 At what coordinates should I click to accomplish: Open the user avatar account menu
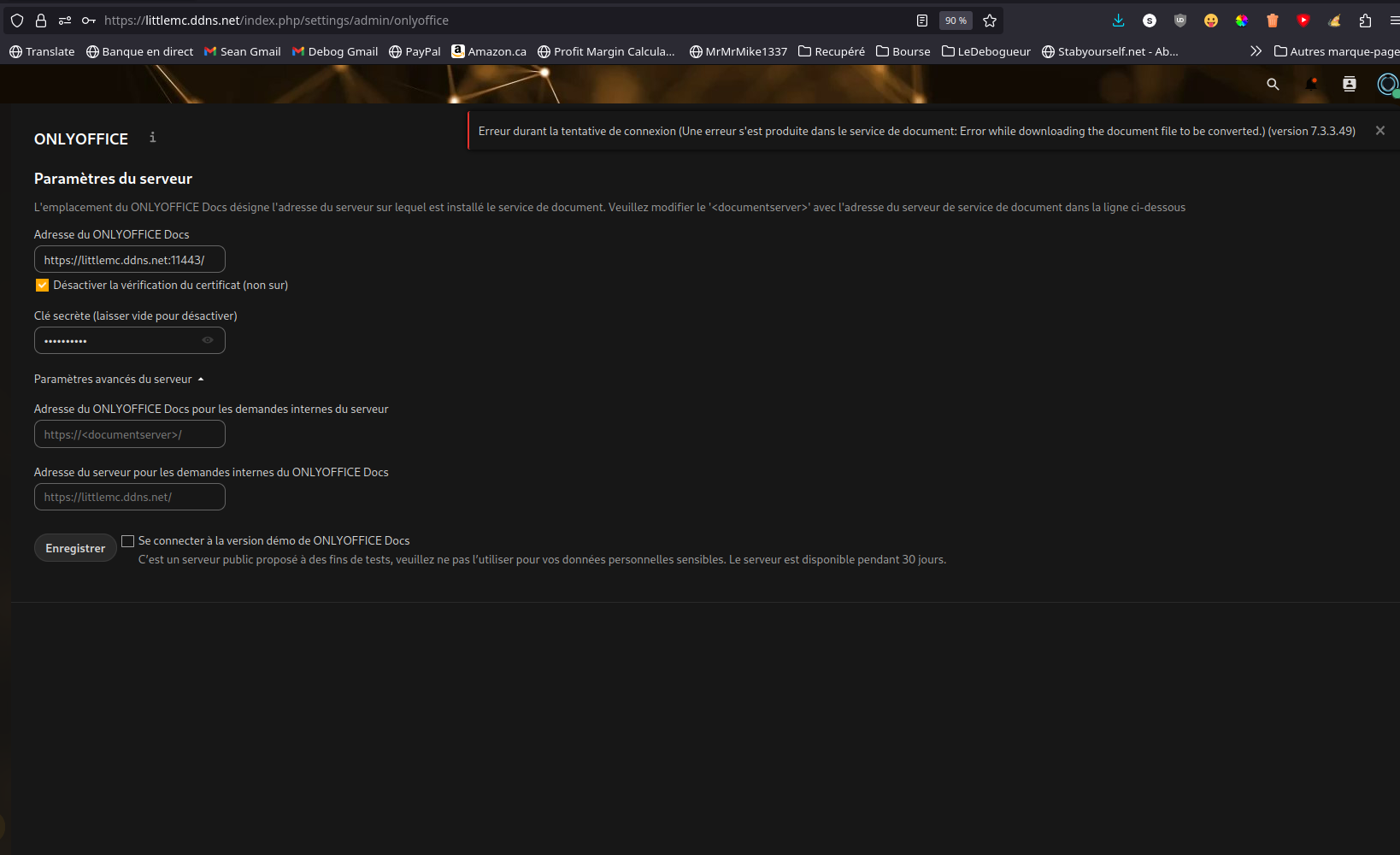click(1388, 84)
